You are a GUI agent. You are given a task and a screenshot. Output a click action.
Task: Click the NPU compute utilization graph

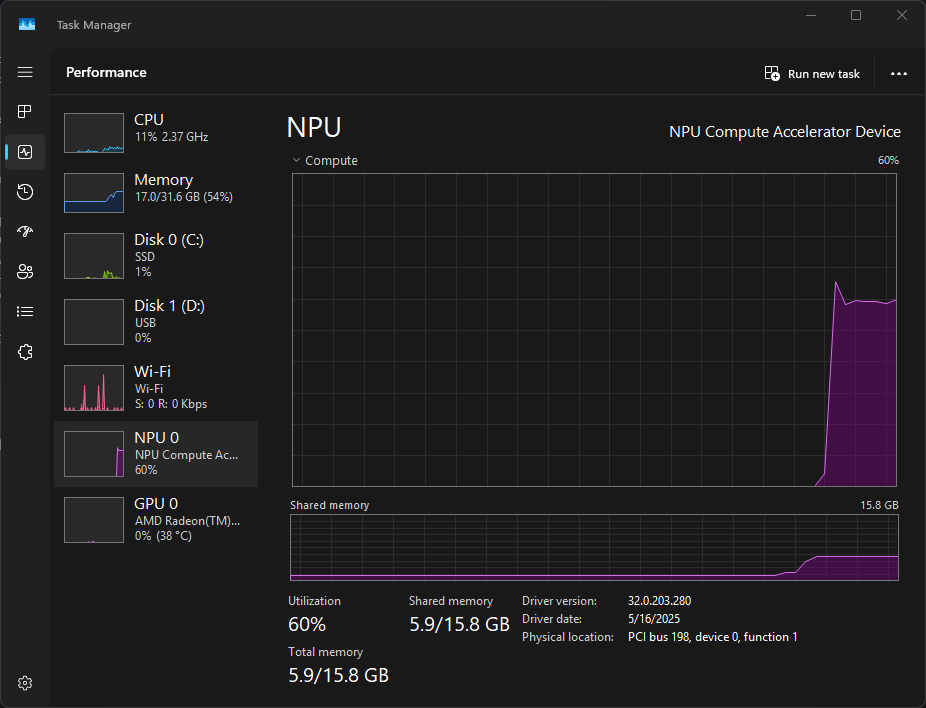click(x=594, y=330)
